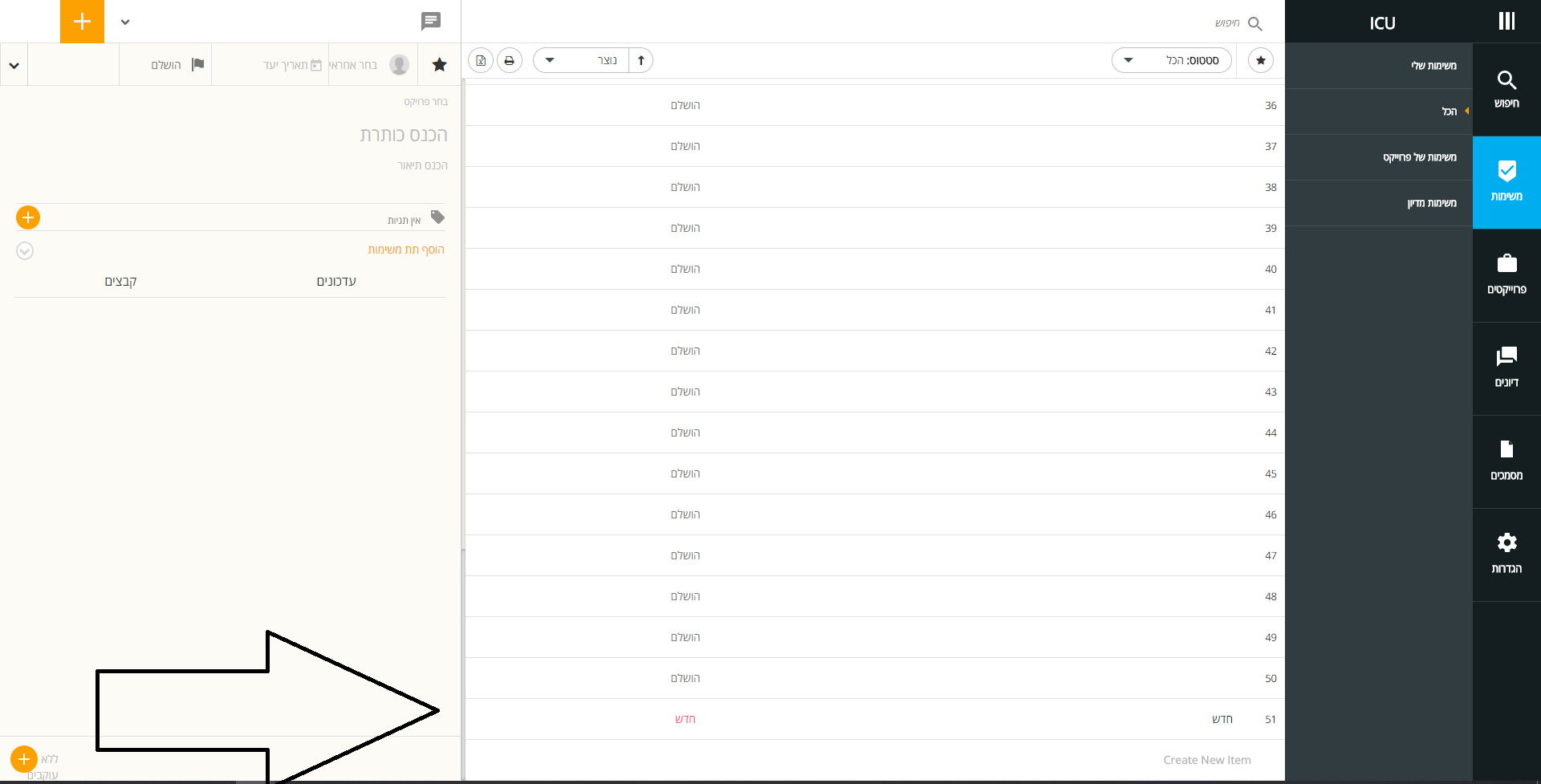Click the Create New Item button
Image resolution: width=1541 pixels, height=784 pixels.
click(x=1206, y=759)
